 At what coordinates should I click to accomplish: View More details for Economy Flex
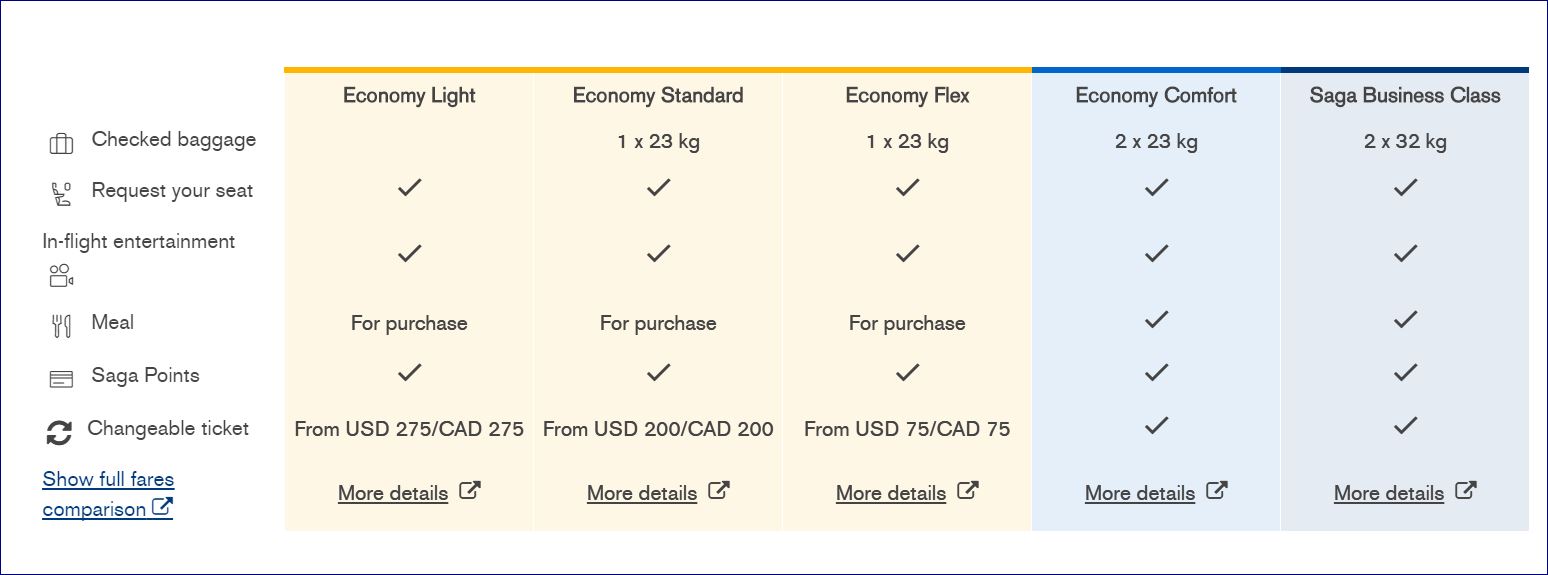[x=891, y=493]
